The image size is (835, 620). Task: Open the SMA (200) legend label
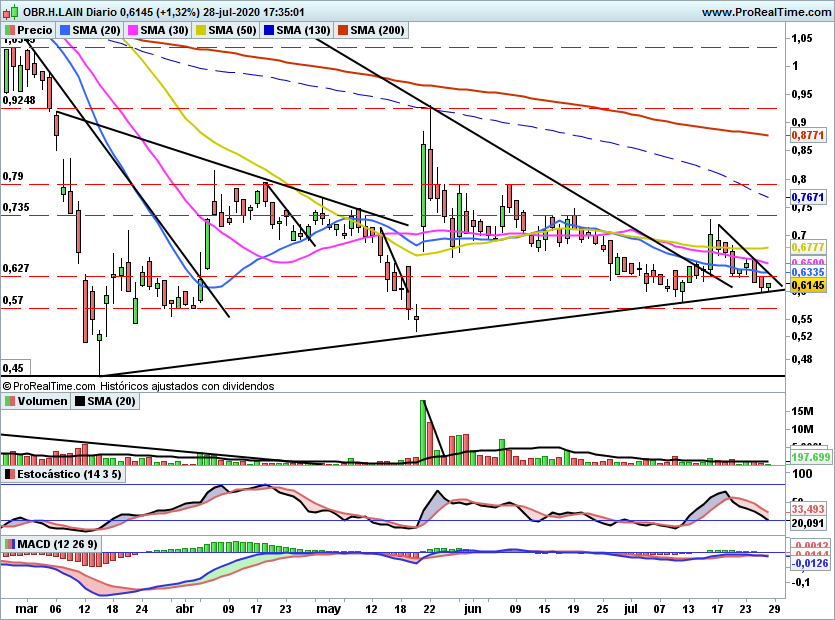point(377,30)
